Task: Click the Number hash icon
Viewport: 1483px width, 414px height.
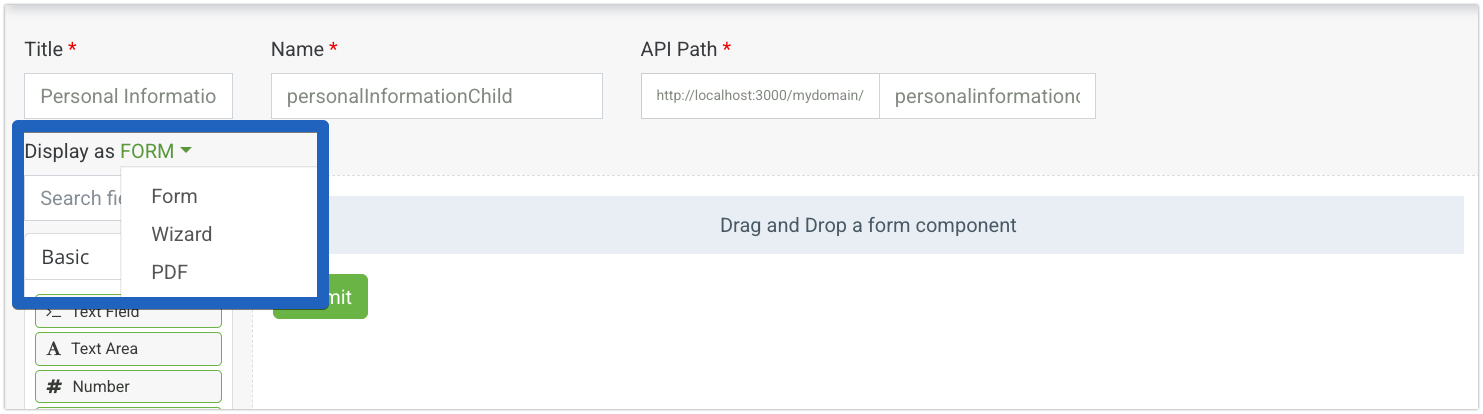Action: pos(55,387)
